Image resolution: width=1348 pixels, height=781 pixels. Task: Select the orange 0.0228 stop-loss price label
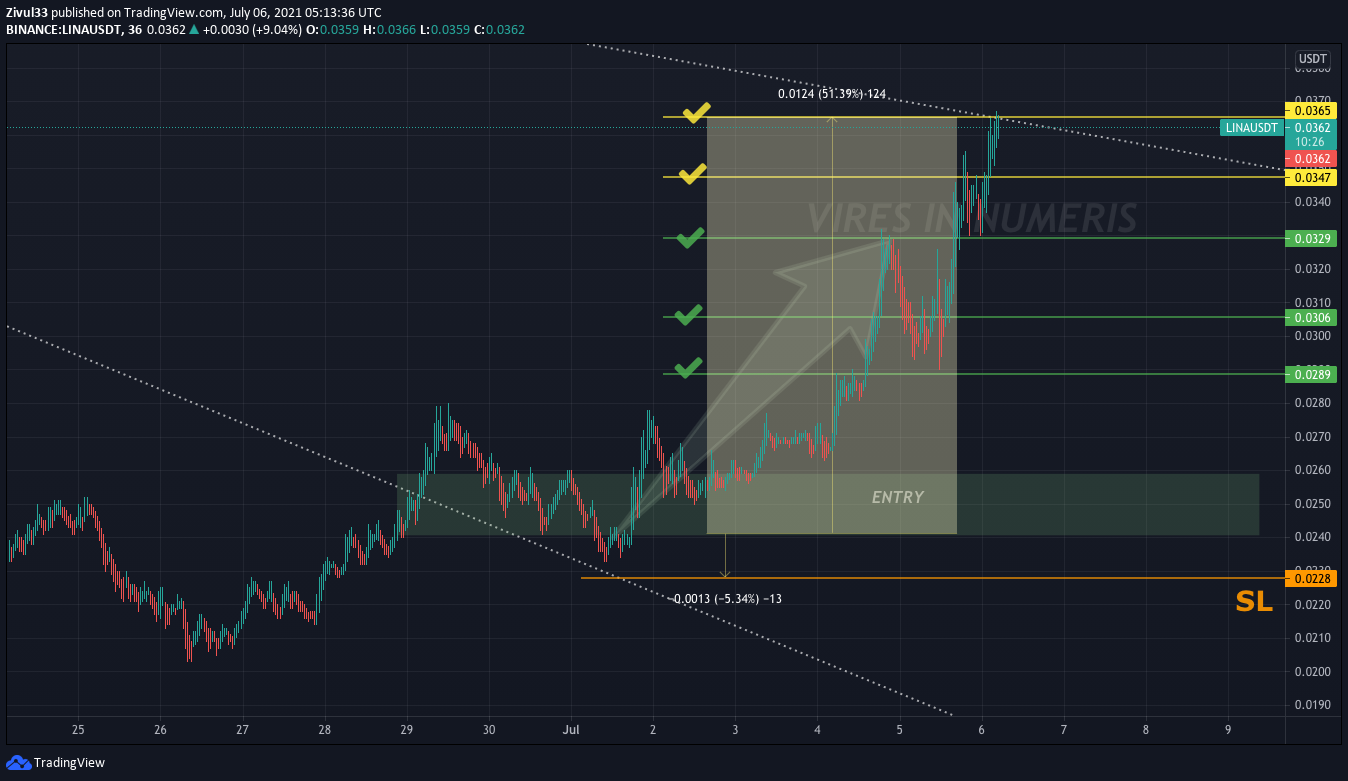[1309, 578]
